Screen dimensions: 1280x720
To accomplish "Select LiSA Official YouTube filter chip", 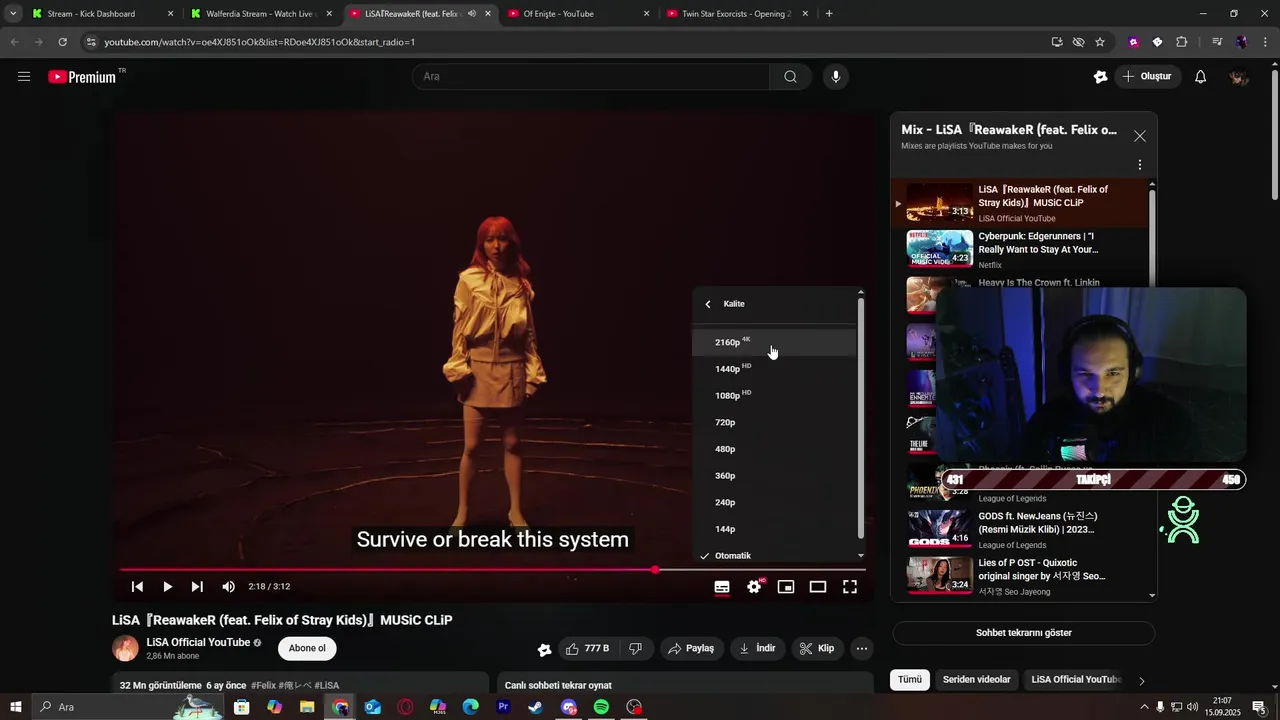I will click(x=1076, y=680).
